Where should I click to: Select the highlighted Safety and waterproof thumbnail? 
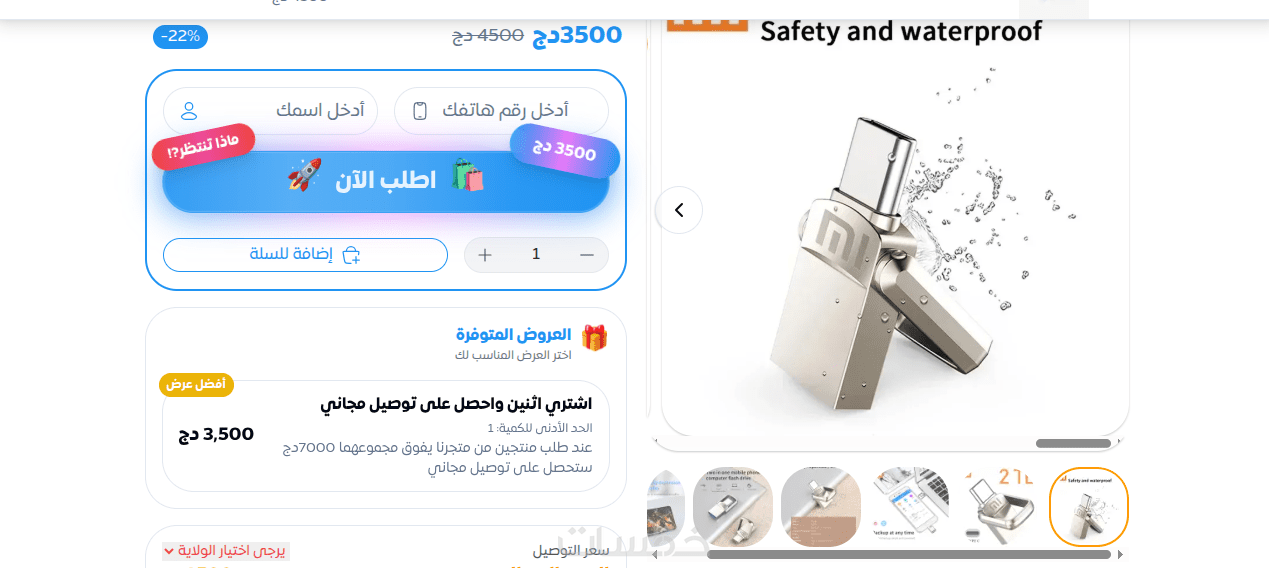(x=1089, y=507)
